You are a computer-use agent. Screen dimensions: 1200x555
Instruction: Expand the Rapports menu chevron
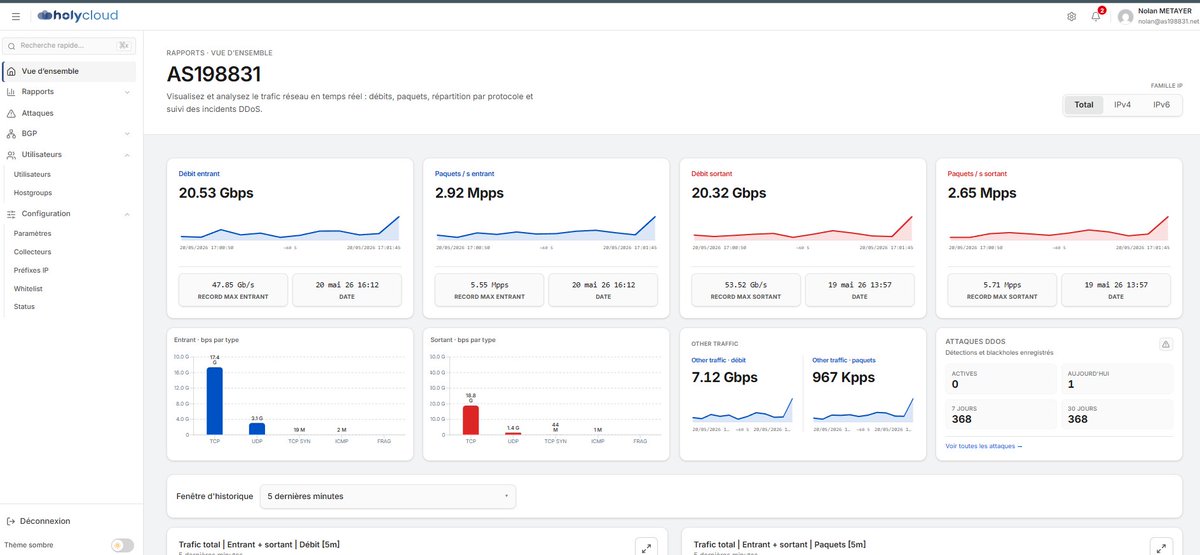[127, 92]
